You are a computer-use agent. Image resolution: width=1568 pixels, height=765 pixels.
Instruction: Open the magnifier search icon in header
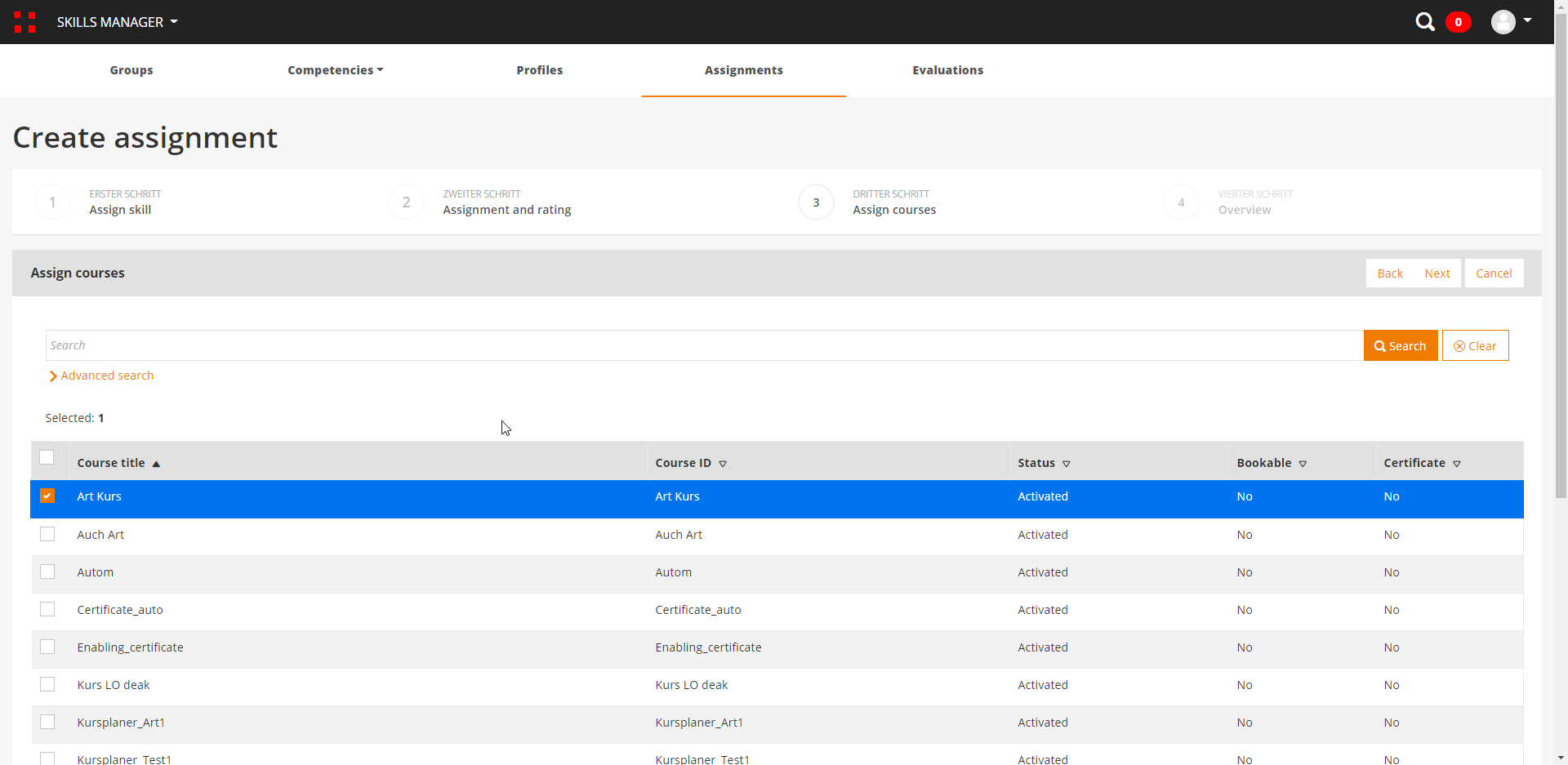tap(1424, 22)
